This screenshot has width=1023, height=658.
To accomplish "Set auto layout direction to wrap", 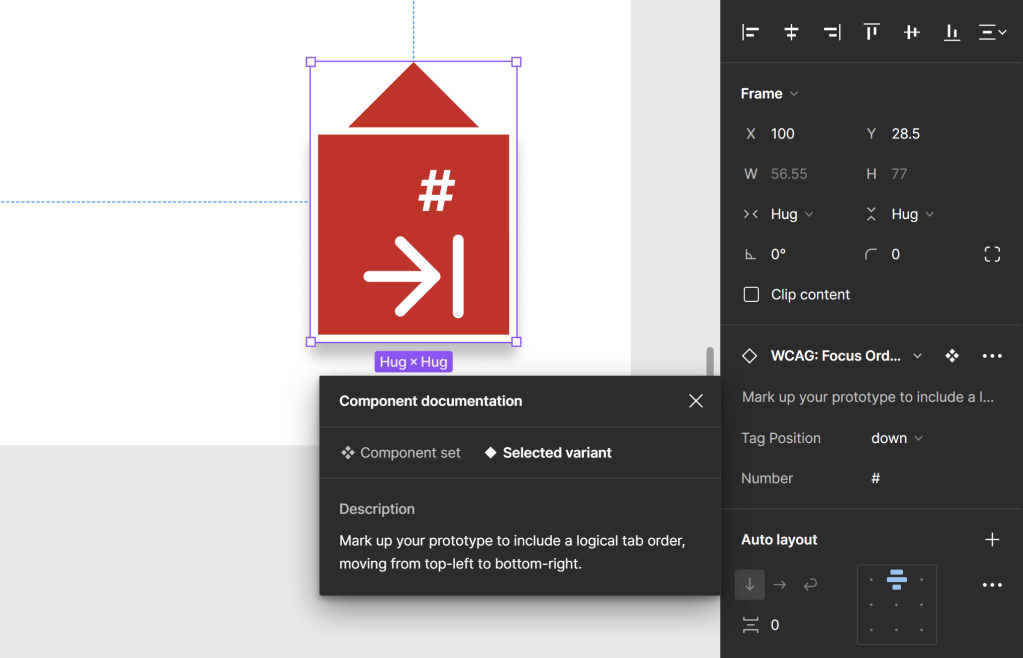I will click(810, 585).
